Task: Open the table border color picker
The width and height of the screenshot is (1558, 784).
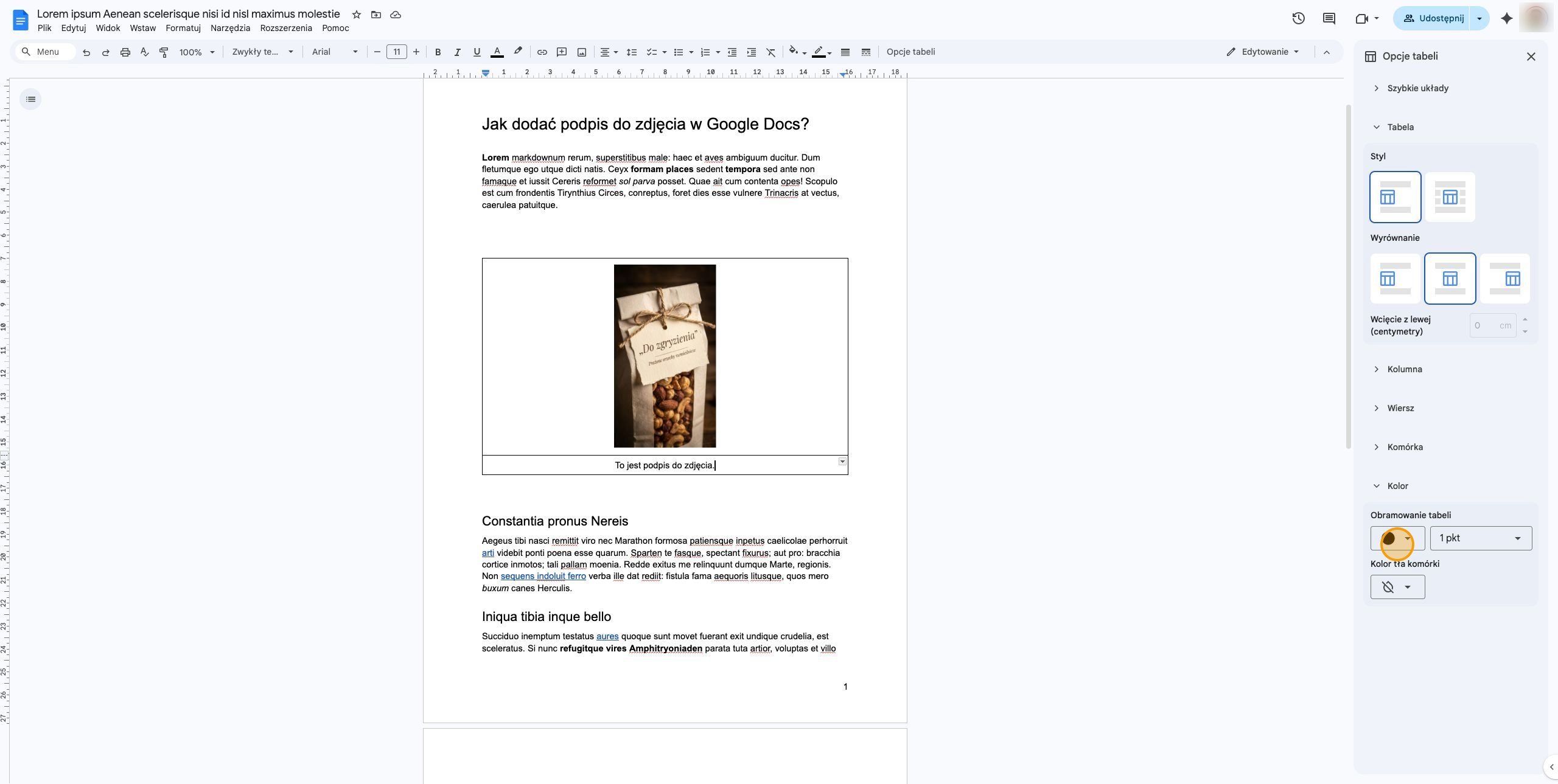Action: [x=1397, y=538]
